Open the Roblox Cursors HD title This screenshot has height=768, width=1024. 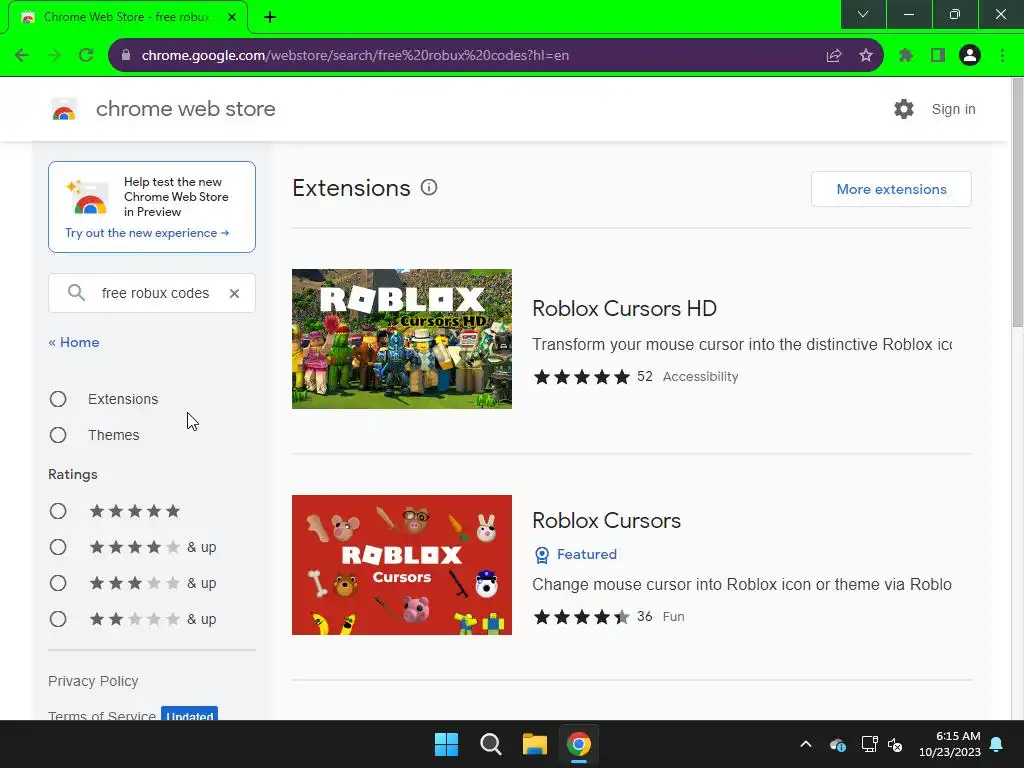click(624, 308)
